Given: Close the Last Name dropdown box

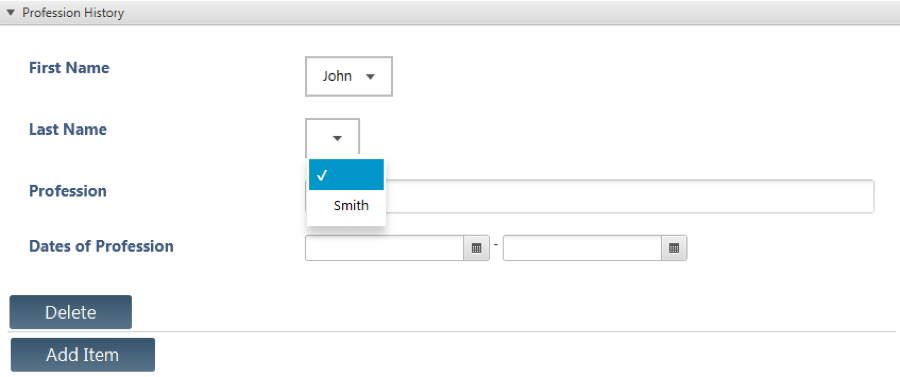Looking at the screenshot, I should tap(333, 138).
